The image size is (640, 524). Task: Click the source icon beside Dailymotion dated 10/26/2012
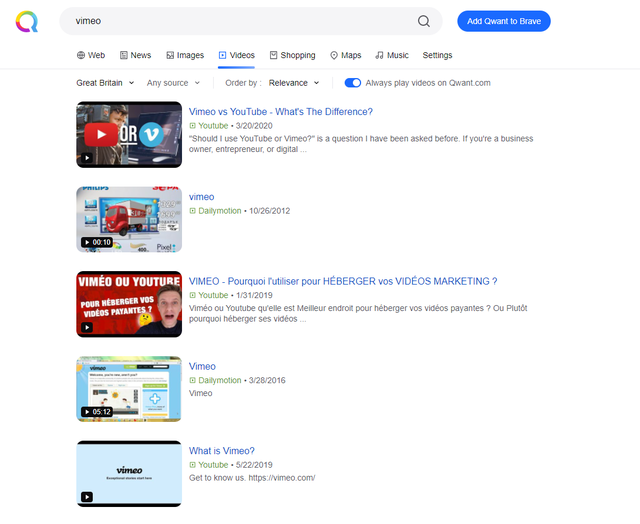tap(192, 211)
